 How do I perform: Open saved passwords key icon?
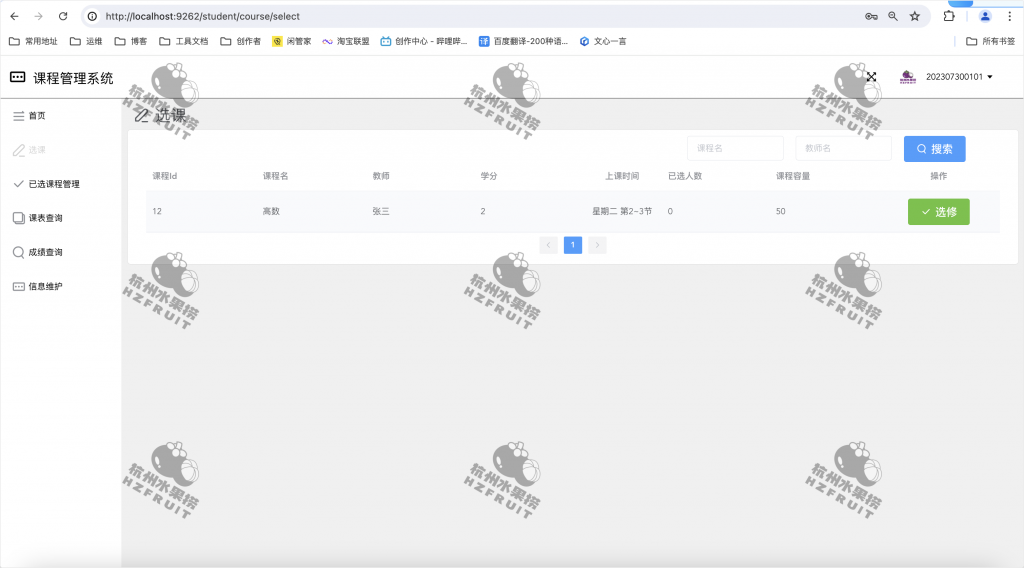coord(871,16)
